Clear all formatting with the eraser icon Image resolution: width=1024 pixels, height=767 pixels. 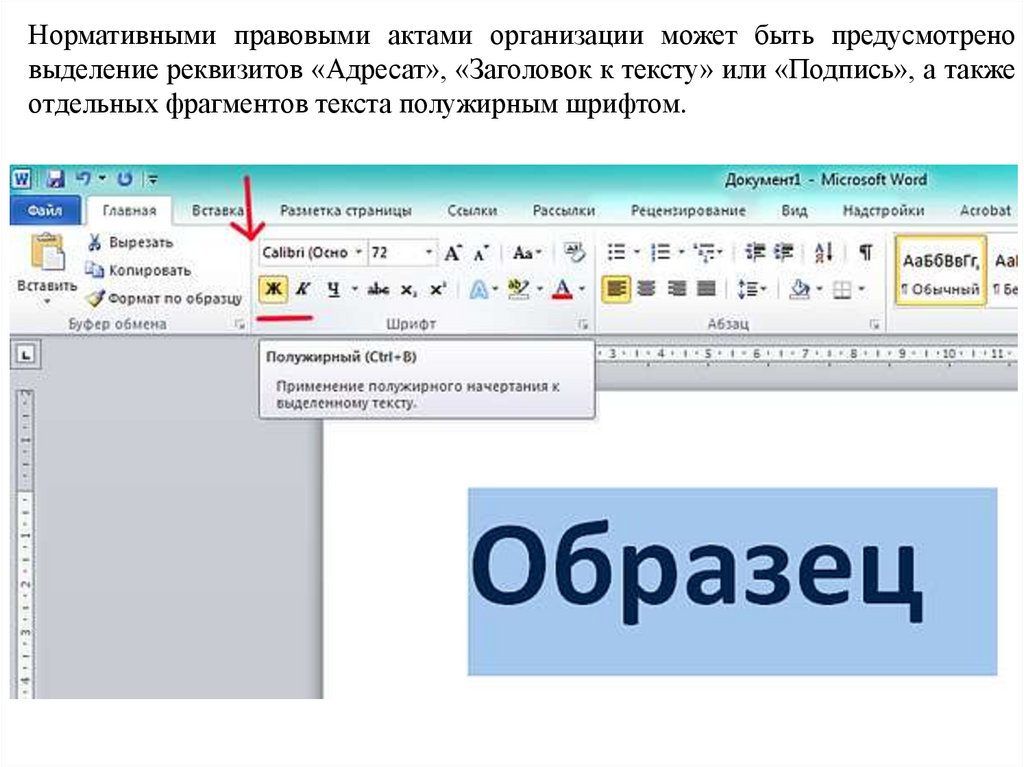(x=575, y=252)
